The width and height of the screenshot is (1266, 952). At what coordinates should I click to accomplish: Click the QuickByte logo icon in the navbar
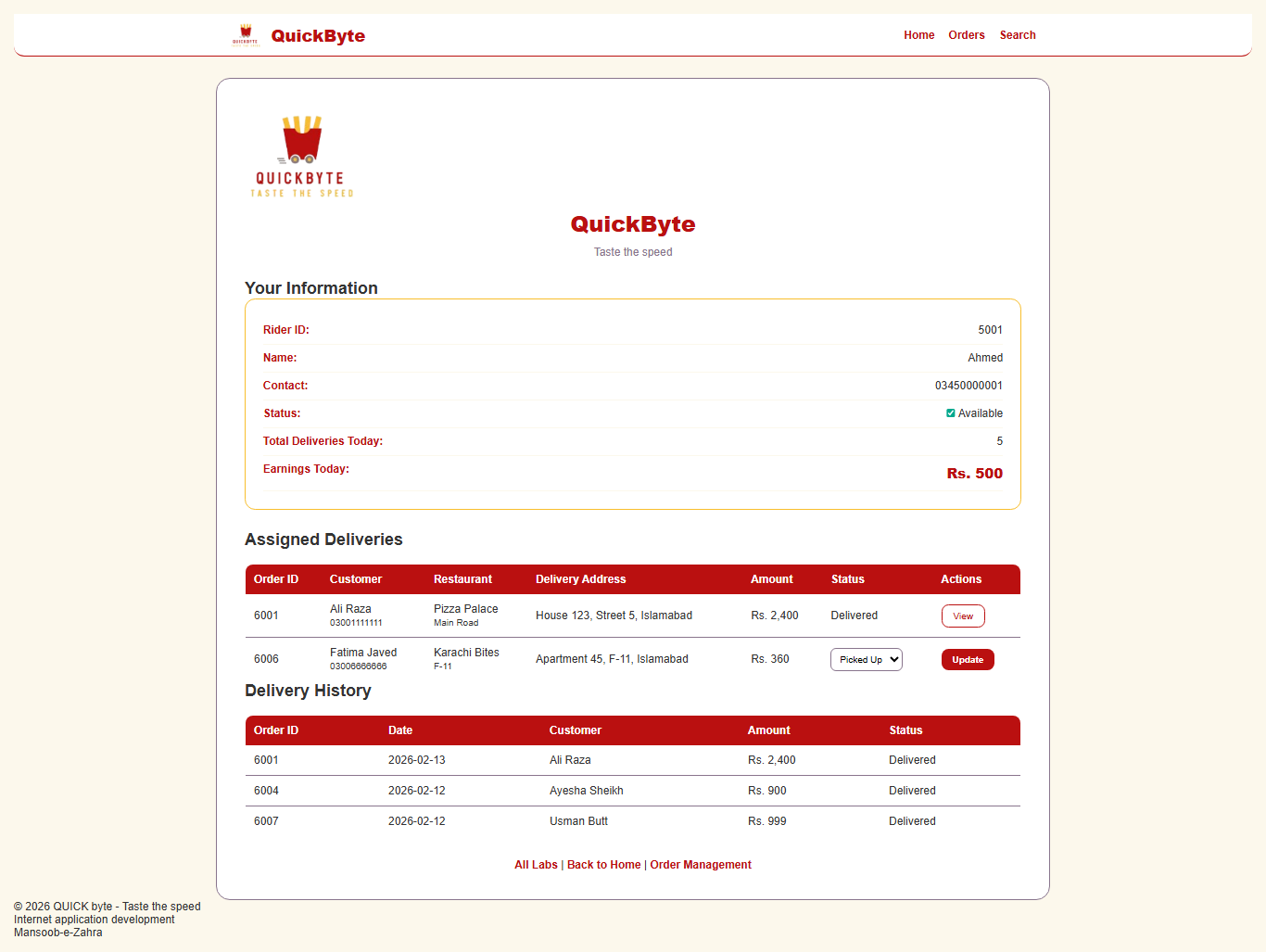[x=245, y=34]
